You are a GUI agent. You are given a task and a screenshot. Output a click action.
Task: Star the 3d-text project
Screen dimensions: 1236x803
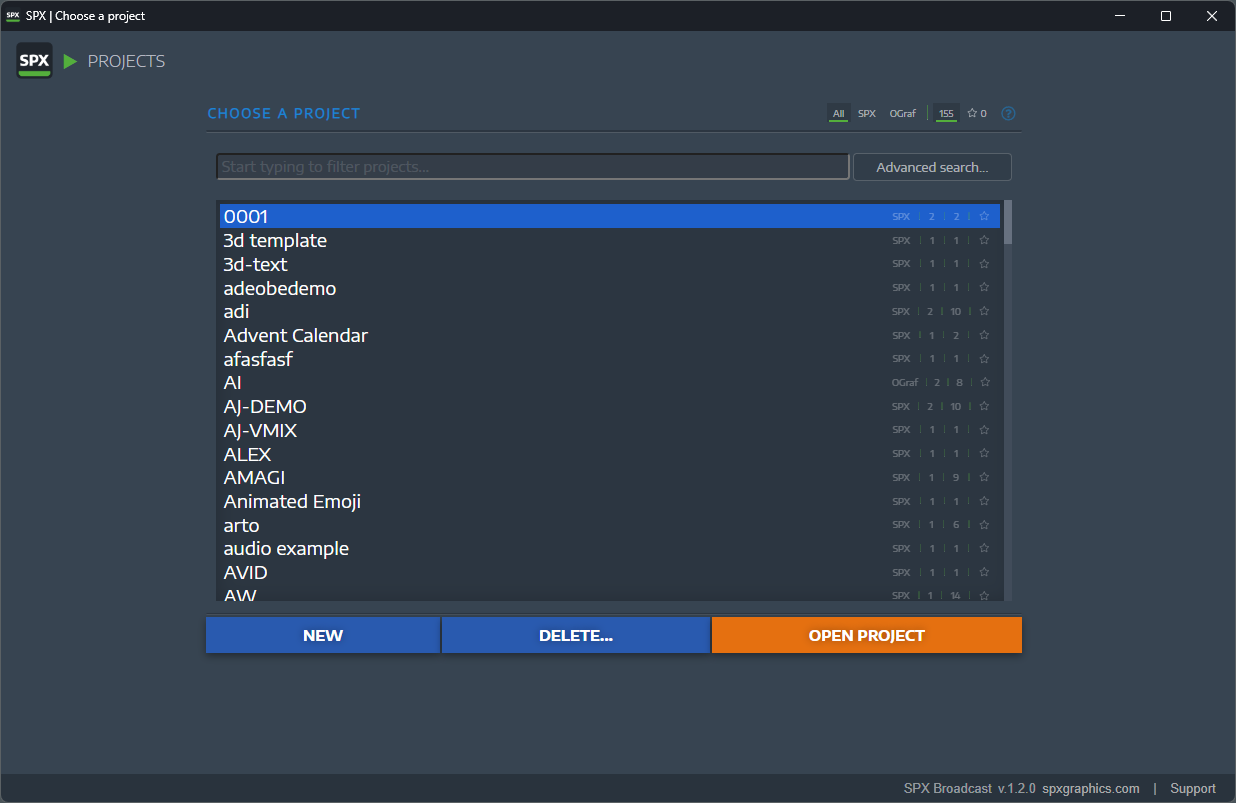[984, 264]
